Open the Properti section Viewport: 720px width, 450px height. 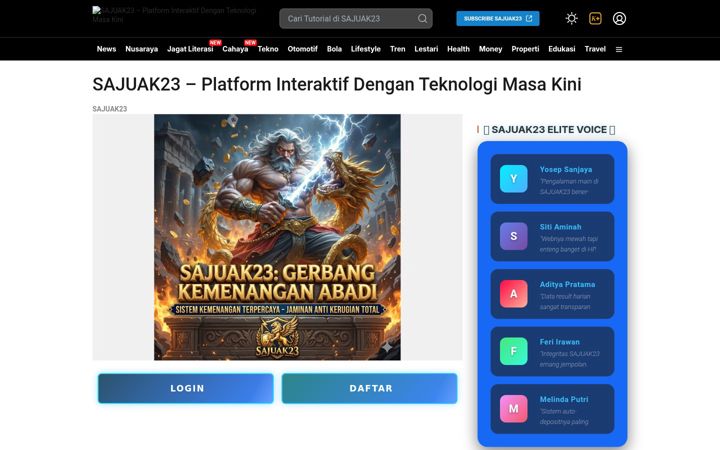[x=525, y=49]
